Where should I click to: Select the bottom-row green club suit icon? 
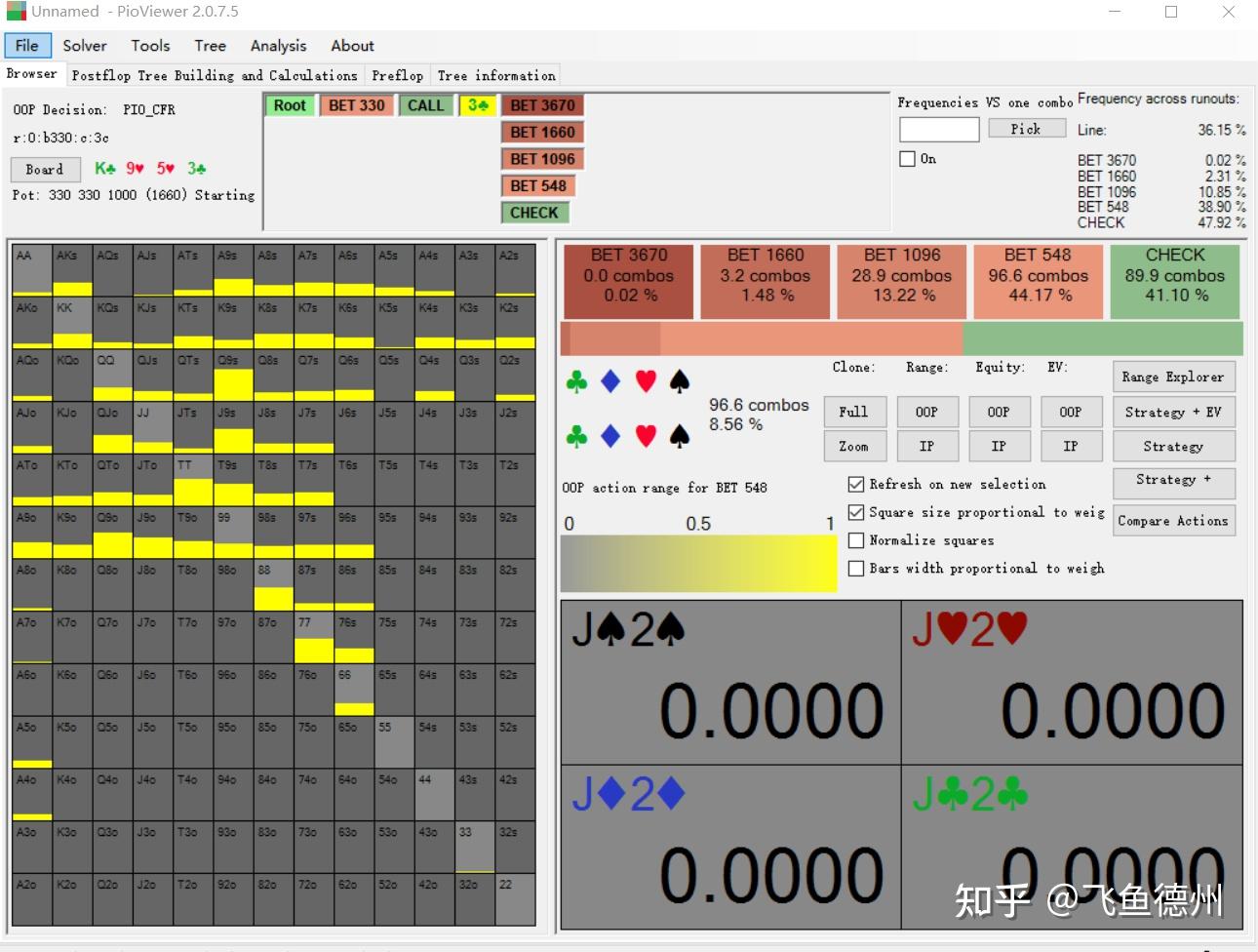point(576,436)
